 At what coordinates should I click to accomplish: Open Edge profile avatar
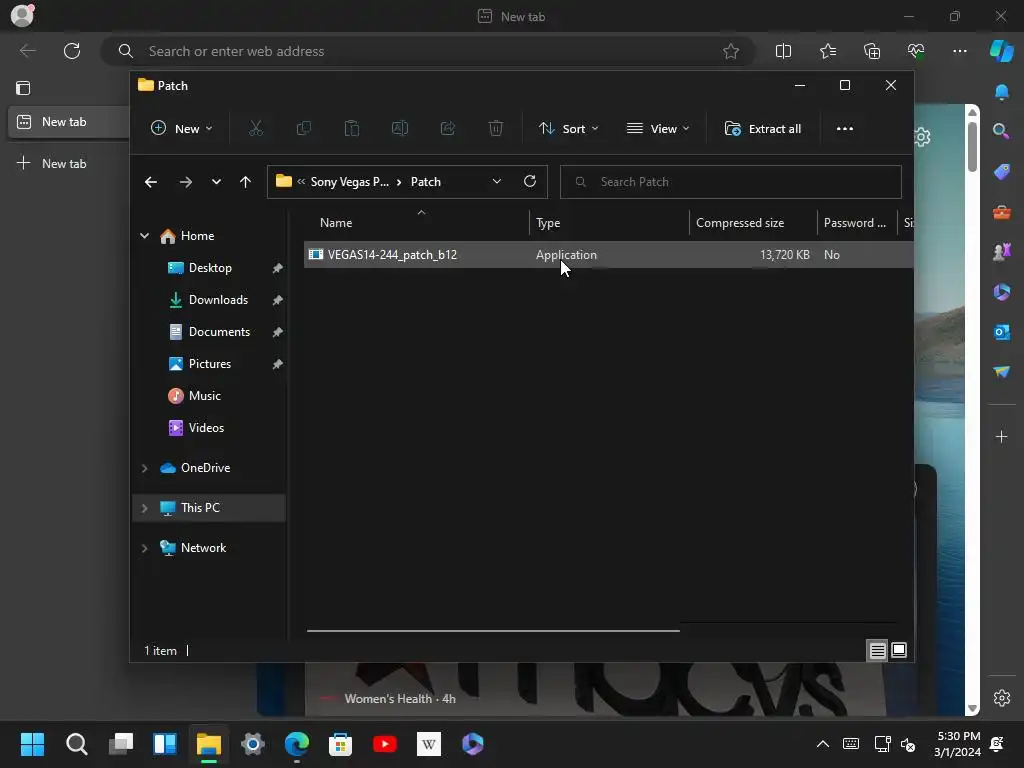pyautogui.click(x=22, y=15)
